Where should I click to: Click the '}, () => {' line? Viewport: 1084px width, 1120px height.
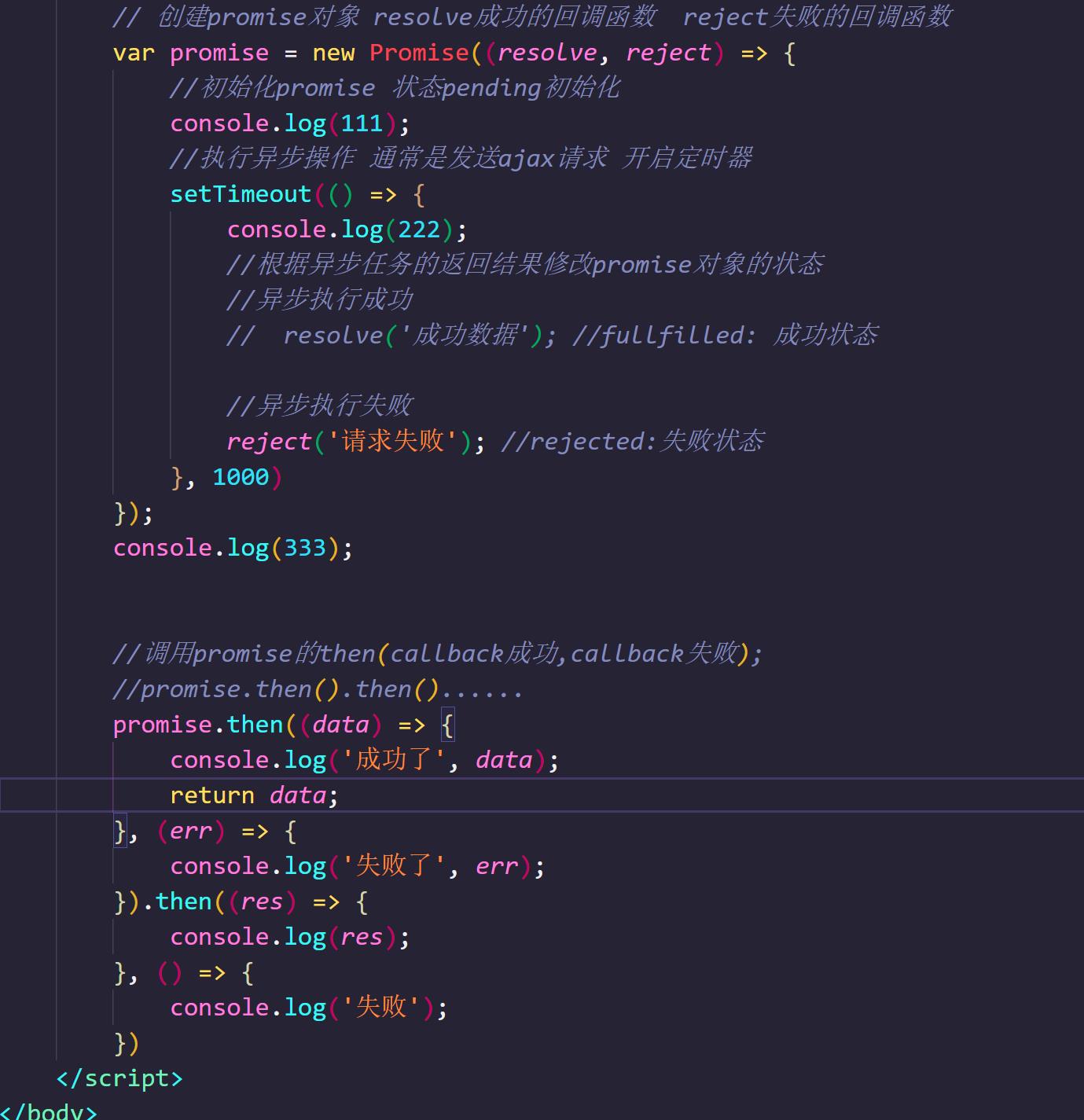pos(184,972)
